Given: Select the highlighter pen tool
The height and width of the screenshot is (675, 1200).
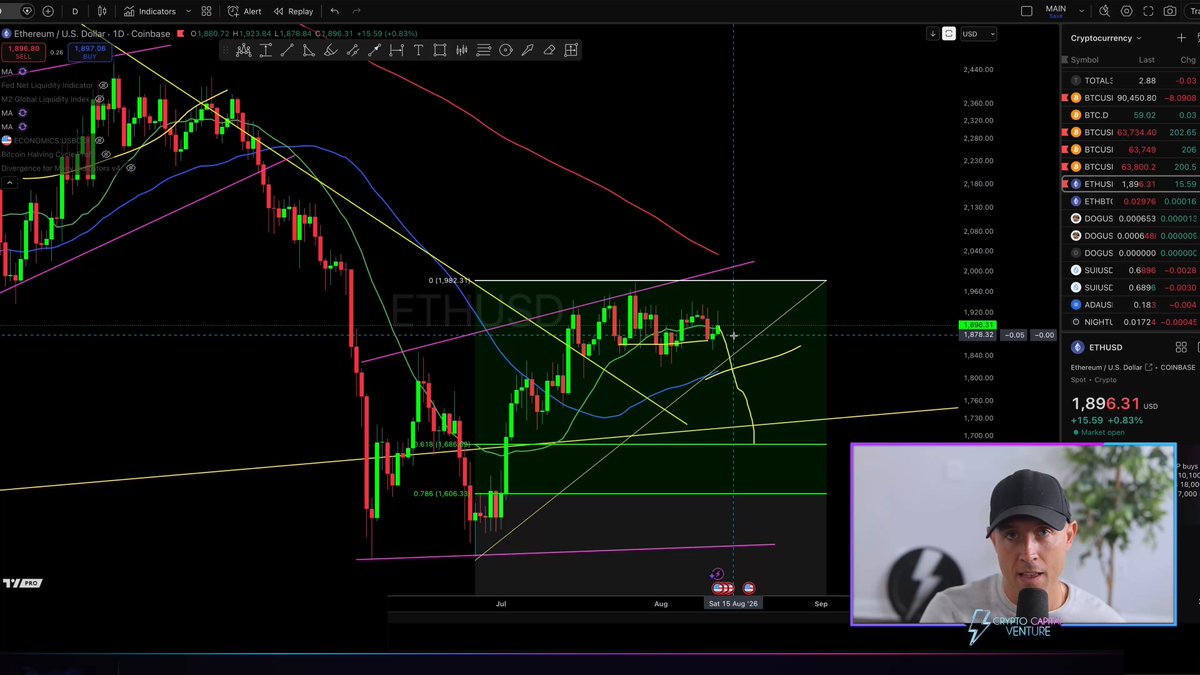Looking at the screenshot, I should (527, 50).
